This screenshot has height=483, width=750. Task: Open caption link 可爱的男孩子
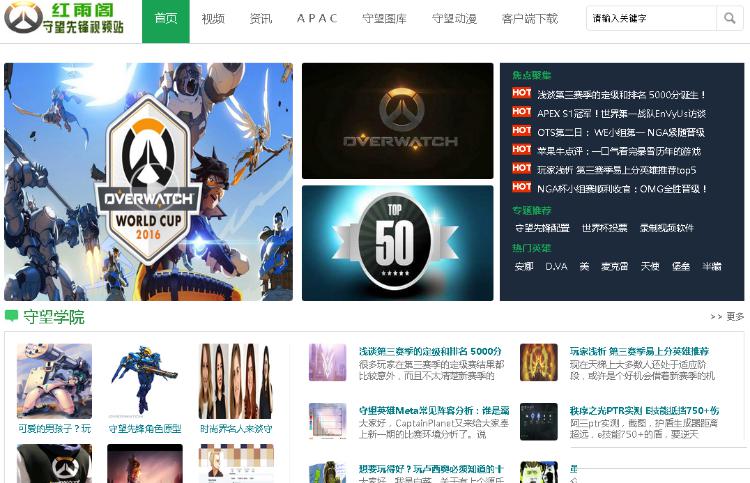54,428
